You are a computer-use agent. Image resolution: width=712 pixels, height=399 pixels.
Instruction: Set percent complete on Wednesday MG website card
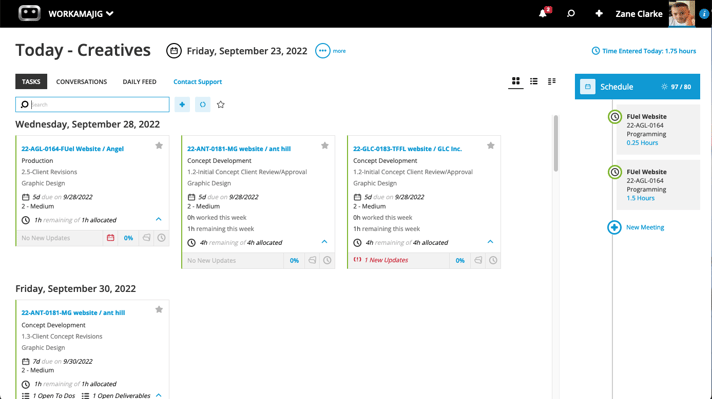point(294,261)
